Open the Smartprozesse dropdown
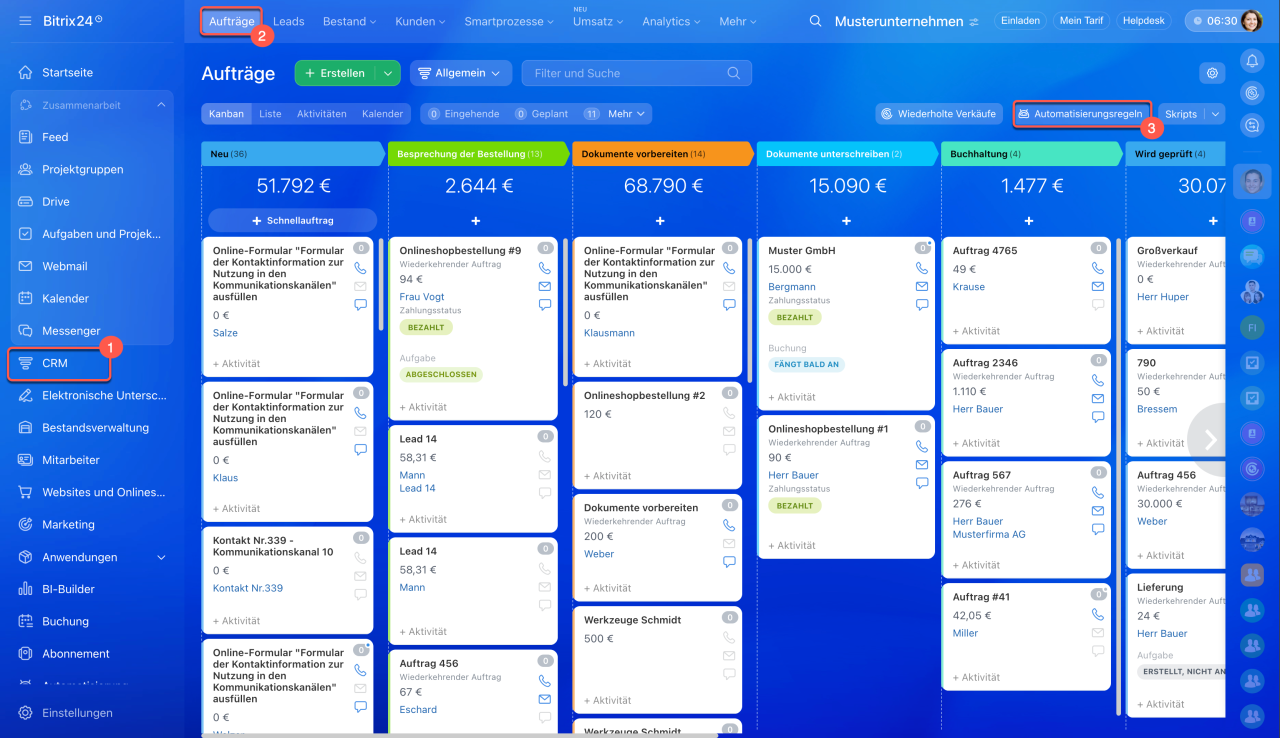 point(509,21)
